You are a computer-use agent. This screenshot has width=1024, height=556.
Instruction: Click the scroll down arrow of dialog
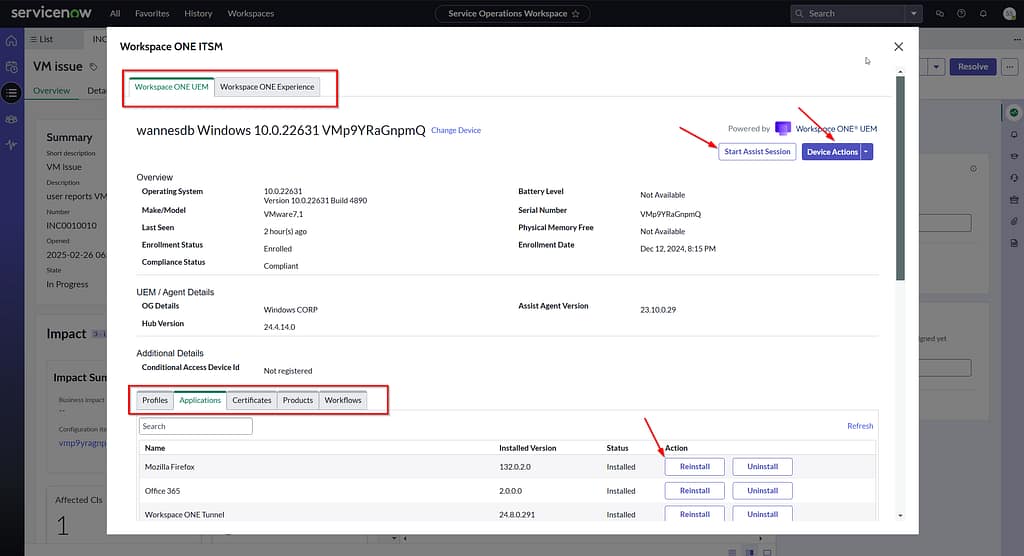pyautogui.click(x=900, y=515)
